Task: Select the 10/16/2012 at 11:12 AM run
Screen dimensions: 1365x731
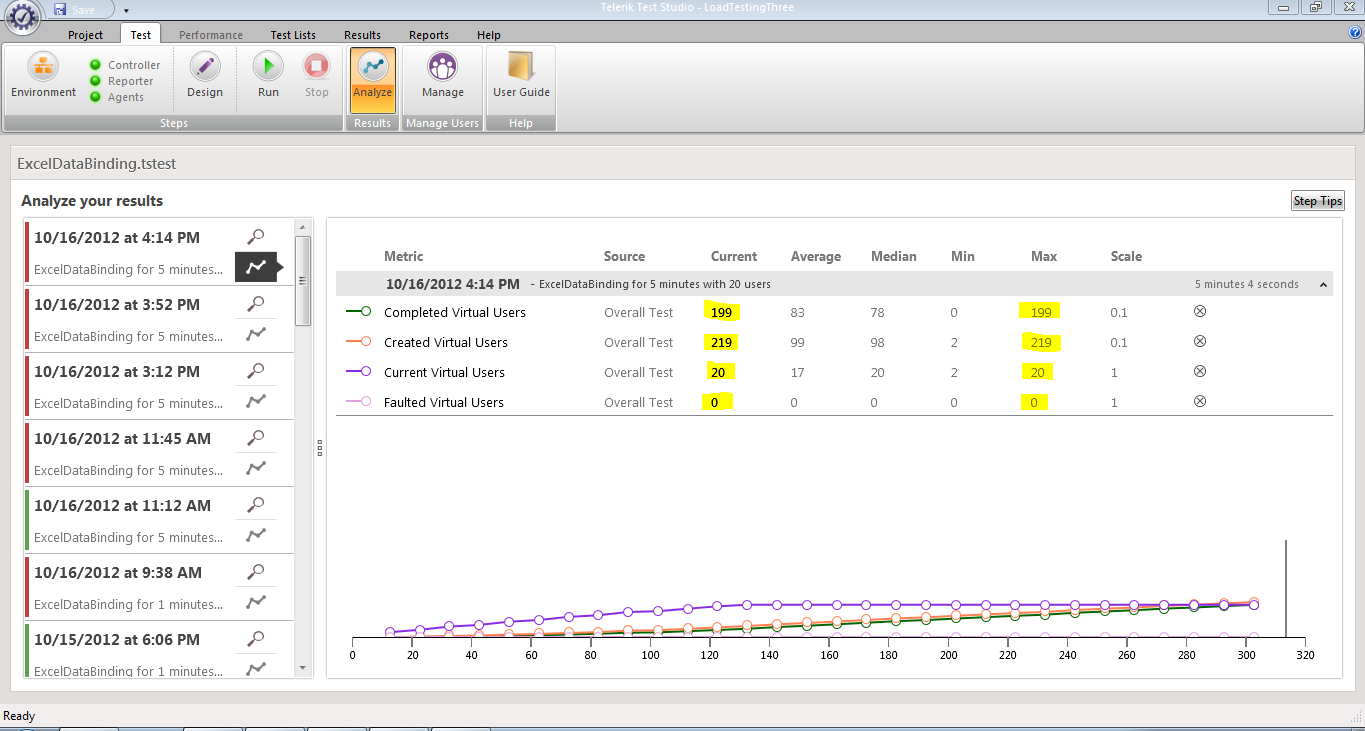Action: click(x=122, y=506)
